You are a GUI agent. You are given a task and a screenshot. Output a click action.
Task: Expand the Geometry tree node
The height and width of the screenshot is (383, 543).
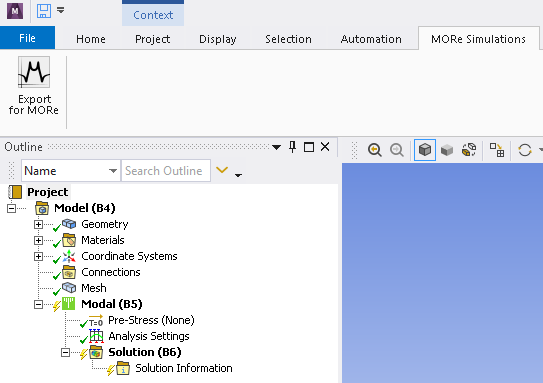(38, 224)
